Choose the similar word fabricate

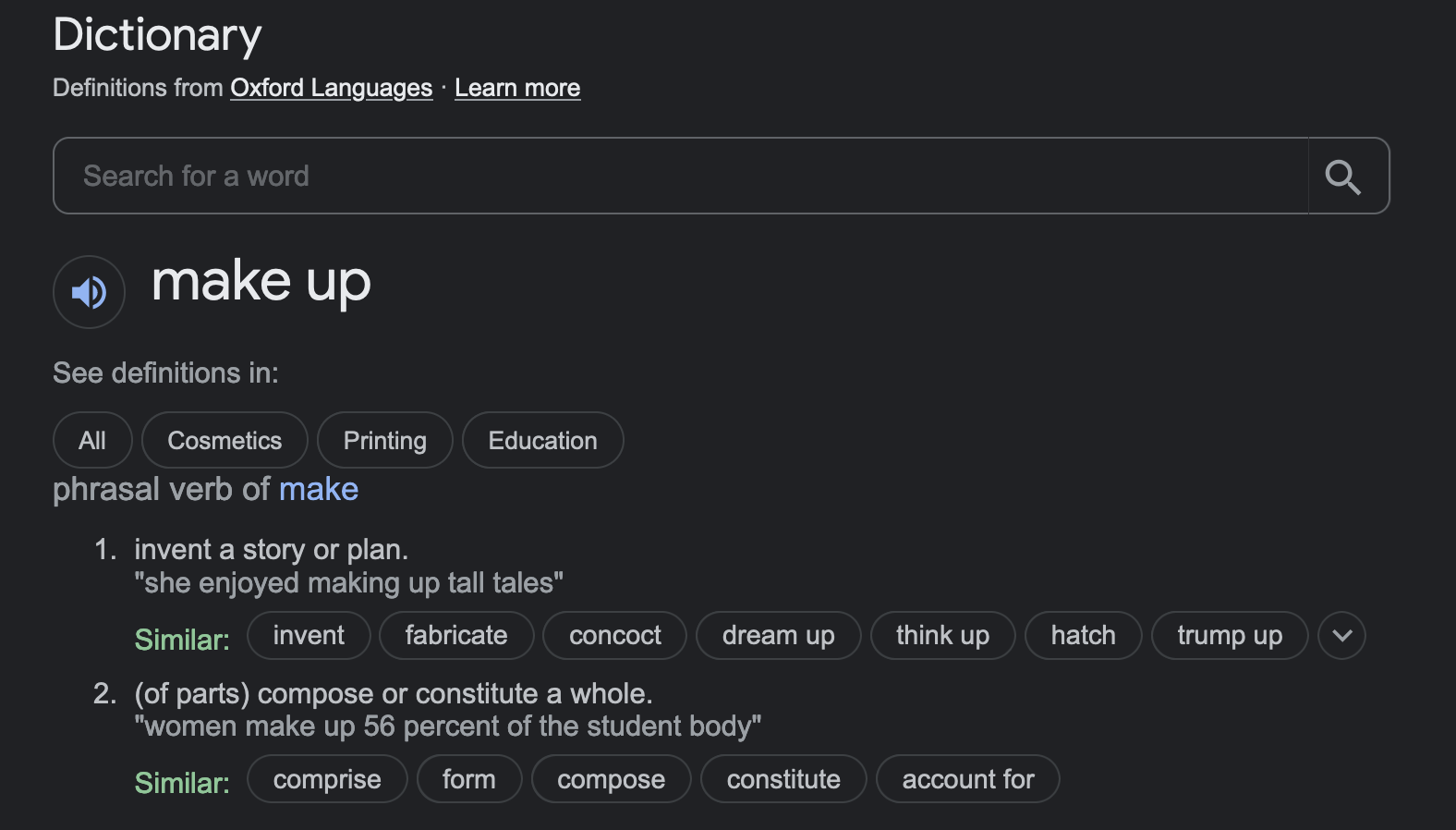pos(456,636)
